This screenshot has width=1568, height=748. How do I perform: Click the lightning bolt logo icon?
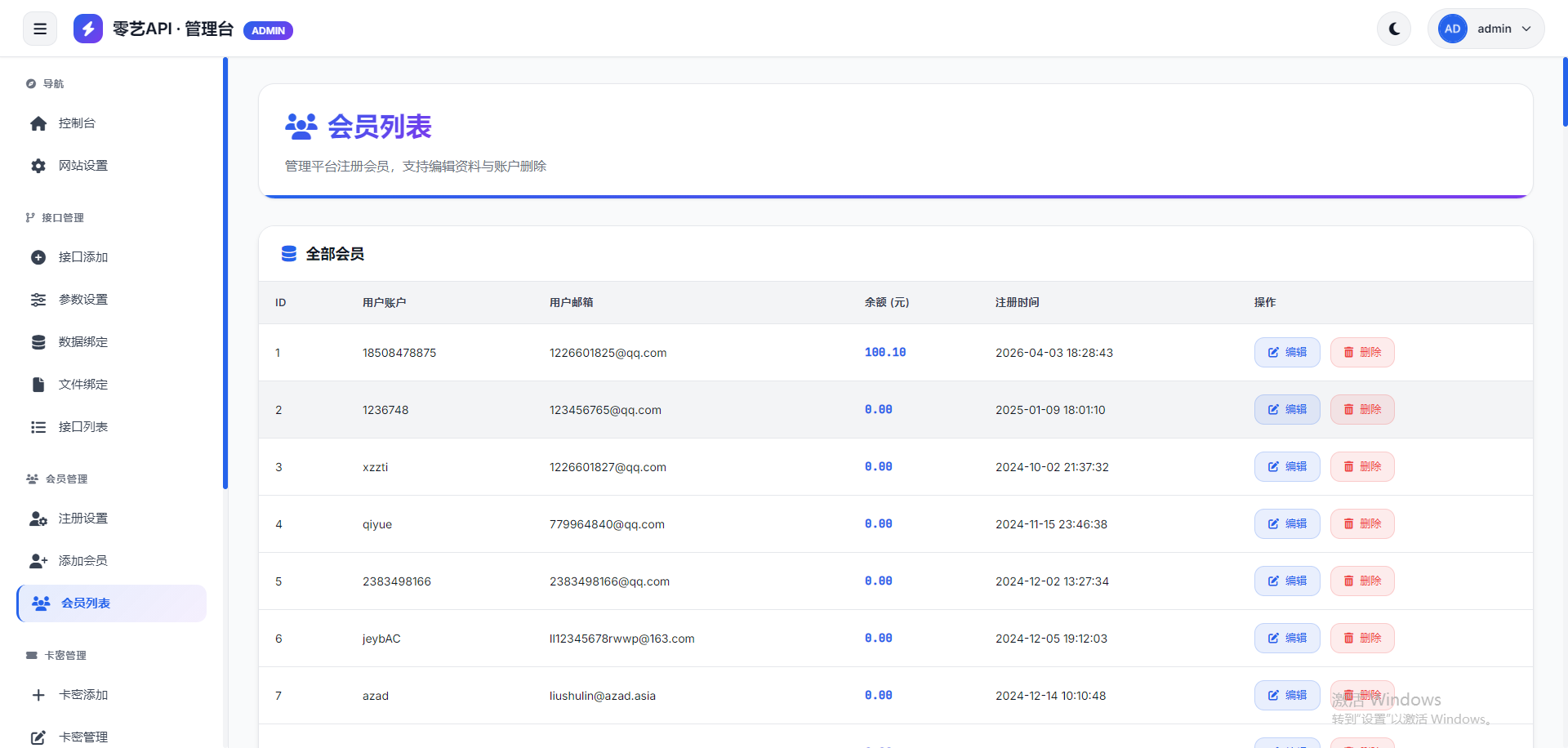pos(87,29)
